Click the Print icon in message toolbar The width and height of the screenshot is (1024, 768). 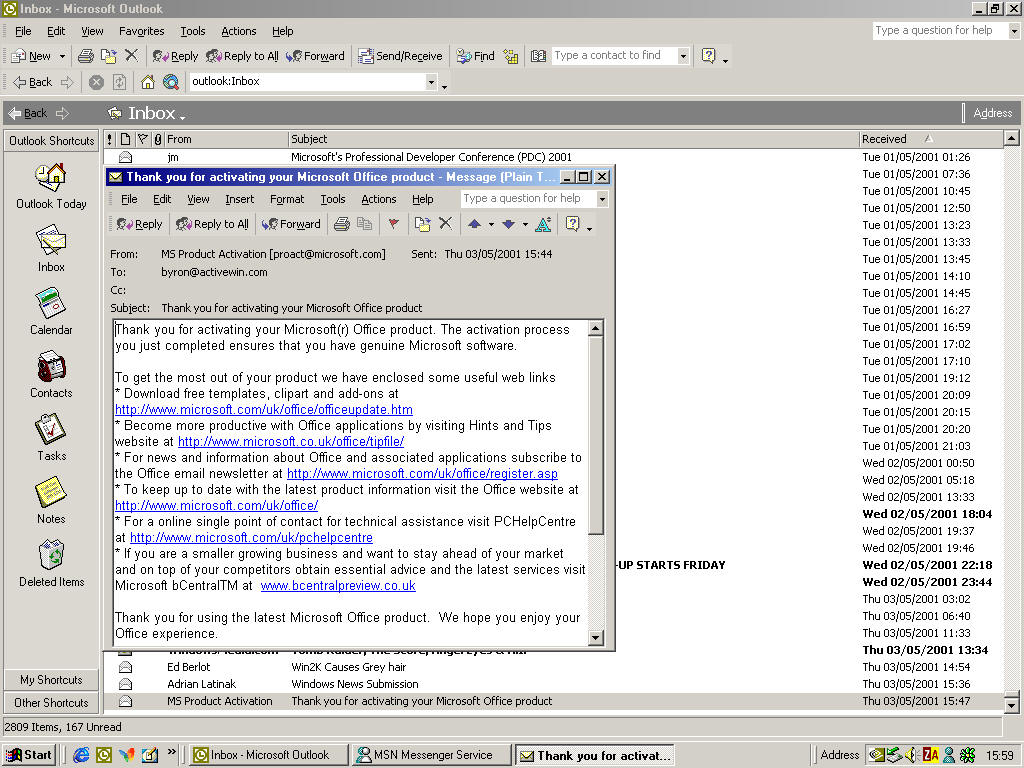point(342,224)
